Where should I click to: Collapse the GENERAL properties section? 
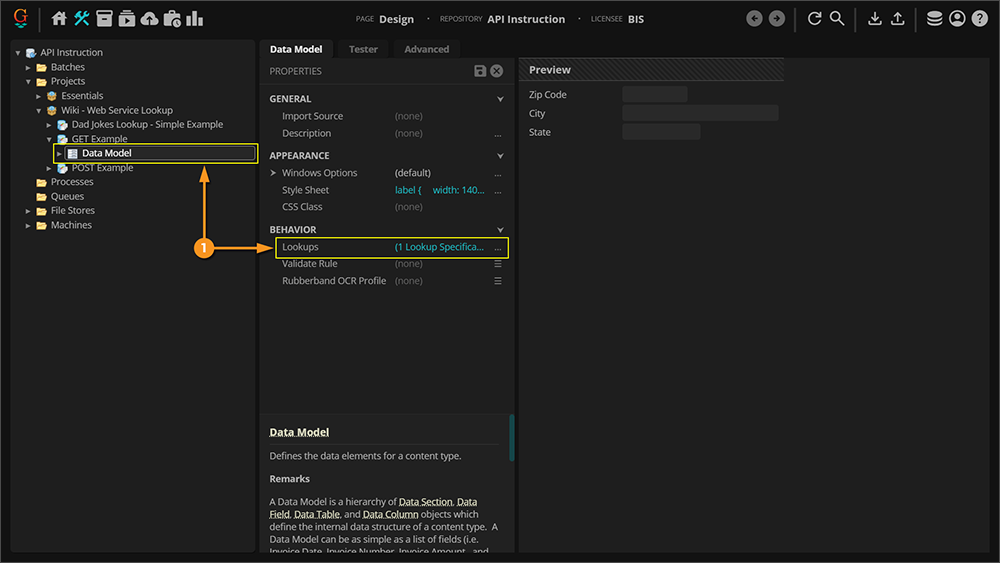(x=500, y=99)
